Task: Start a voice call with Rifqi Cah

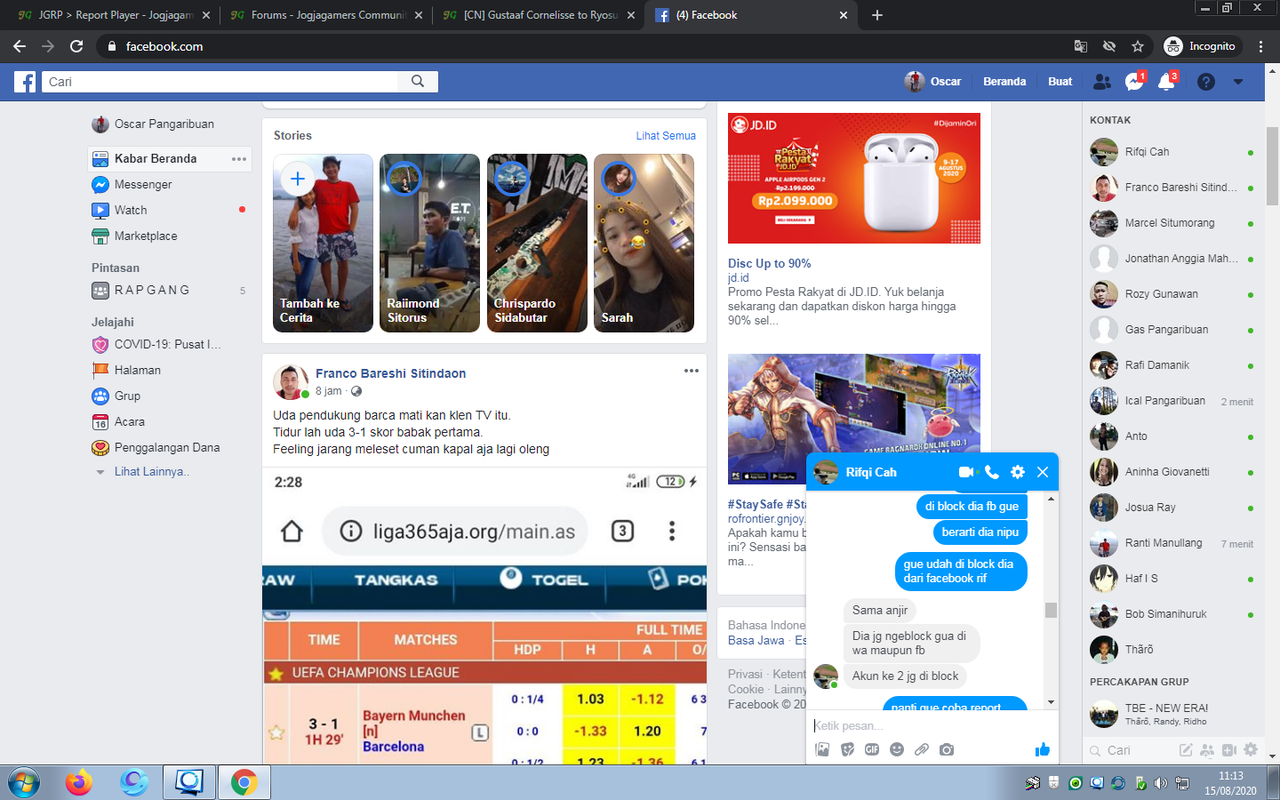Action: coord(992,472)
